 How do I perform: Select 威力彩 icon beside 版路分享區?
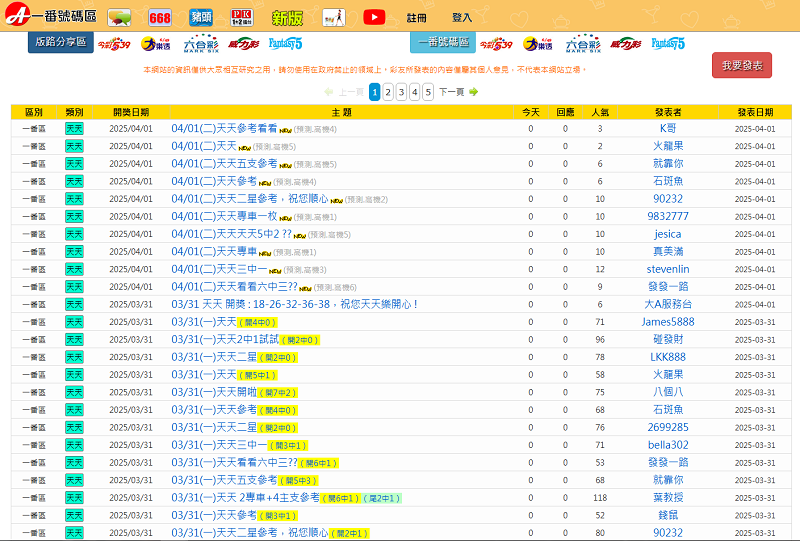243,43
